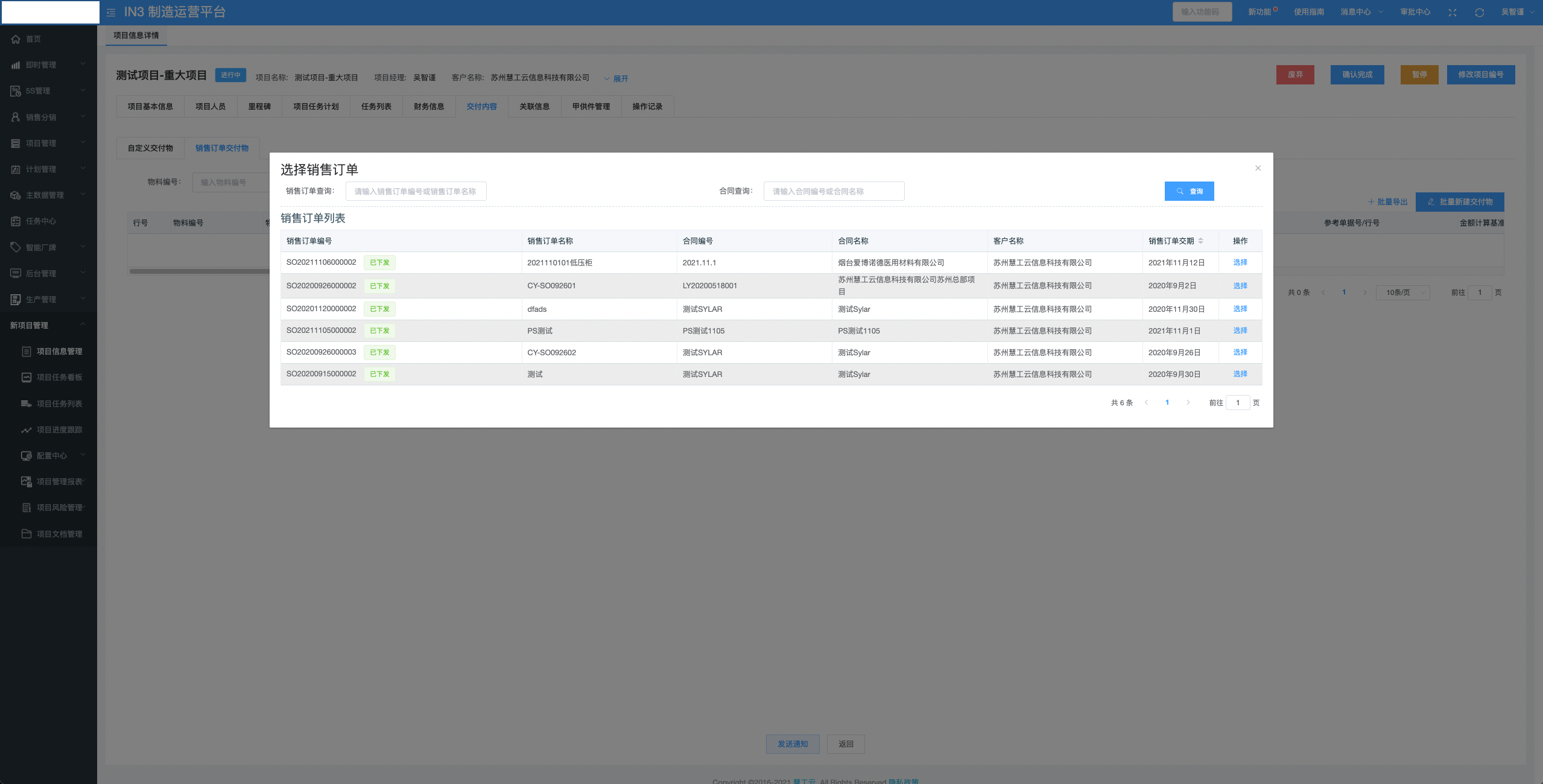Open 项目信息管理 from the sidebar
Viewport: 1543px width, 784px height.
click(x=59, y=351)
